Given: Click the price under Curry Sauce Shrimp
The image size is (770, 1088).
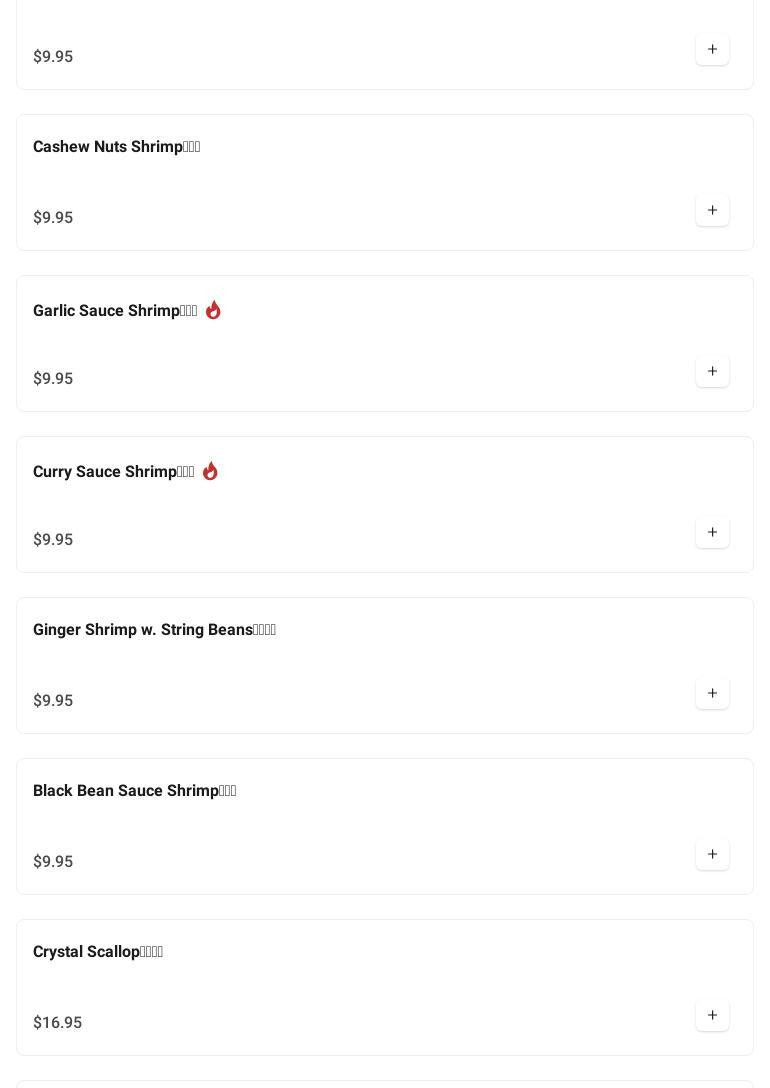Looking at the screenshot, I should (x=53, y=539).
